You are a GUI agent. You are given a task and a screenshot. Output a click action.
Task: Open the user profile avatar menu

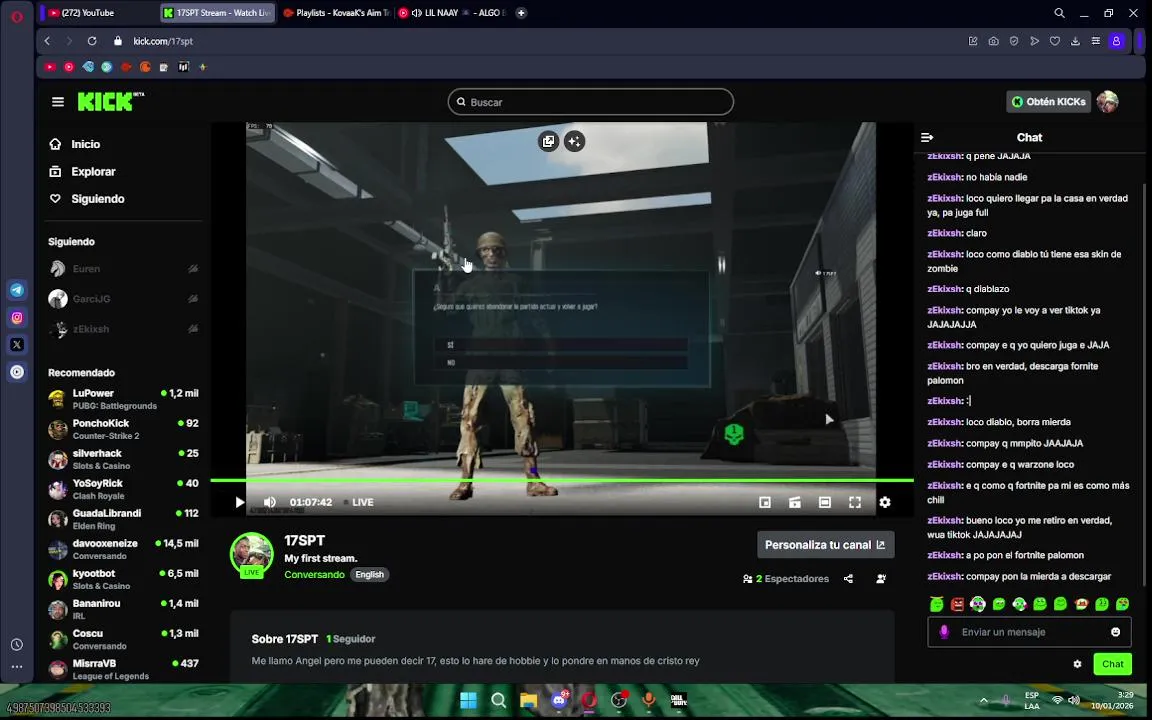(x=1107, y=101)
